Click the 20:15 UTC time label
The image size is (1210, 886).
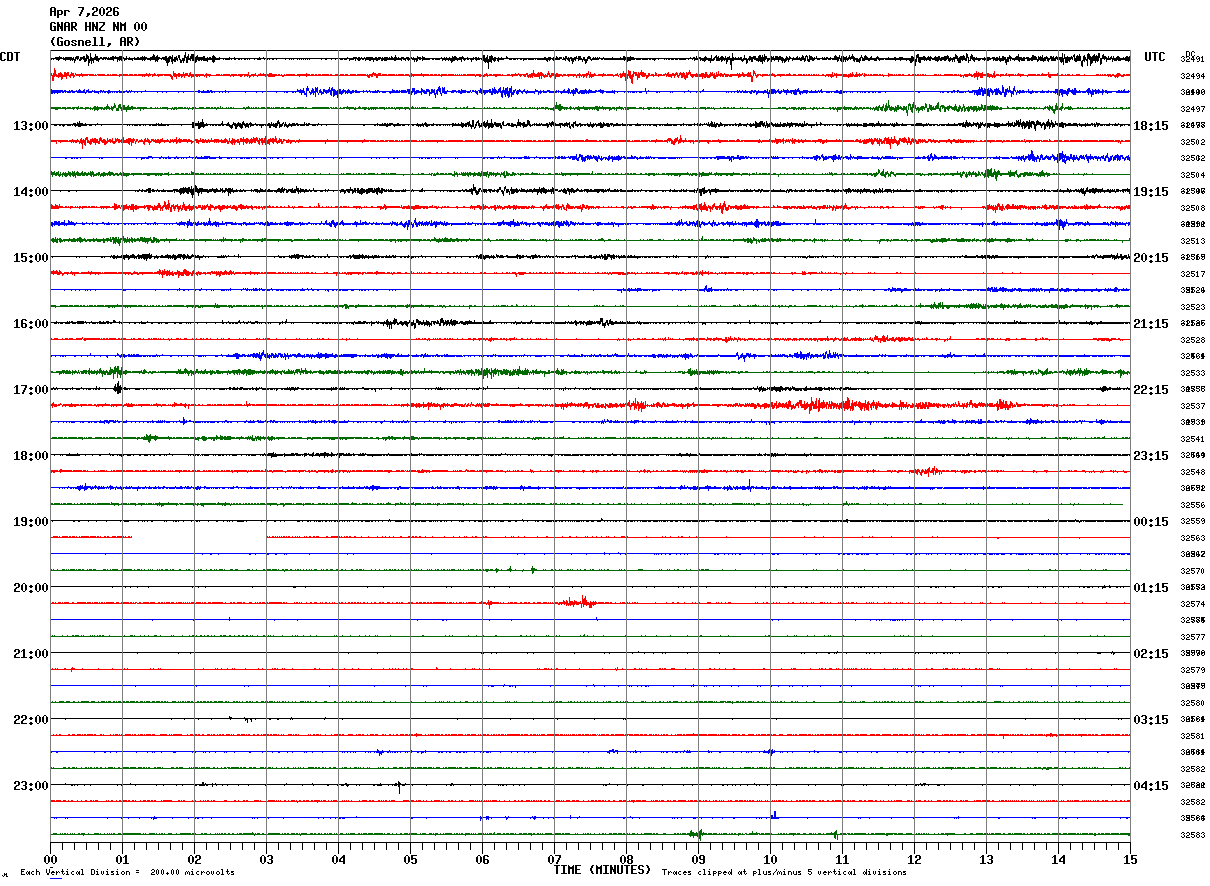tap(1151, 258)
